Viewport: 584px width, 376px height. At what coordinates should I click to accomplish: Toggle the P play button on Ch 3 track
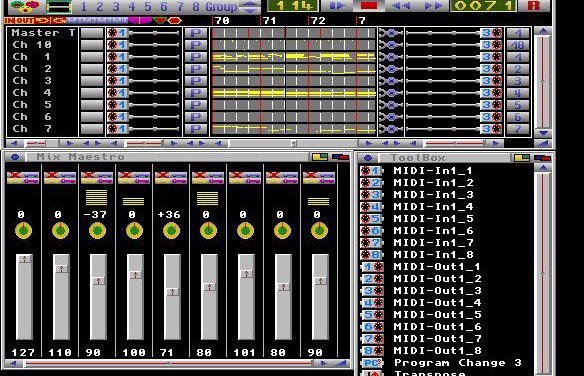(x=196, y=81)
